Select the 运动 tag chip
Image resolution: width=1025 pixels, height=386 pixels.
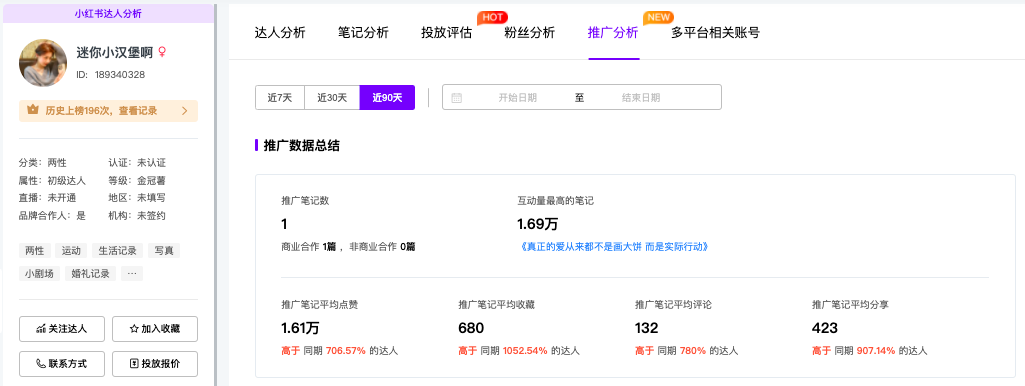[71, 251]
